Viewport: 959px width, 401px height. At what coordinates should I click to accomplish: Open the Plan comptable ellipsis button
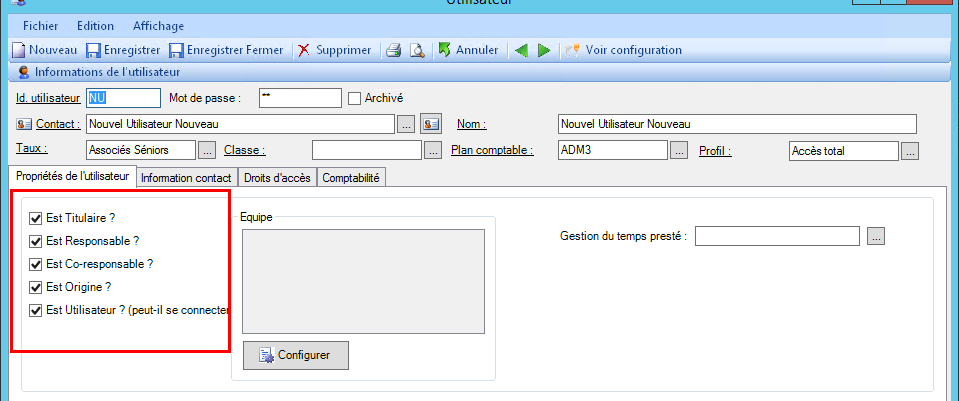click(x=678, y=151)
